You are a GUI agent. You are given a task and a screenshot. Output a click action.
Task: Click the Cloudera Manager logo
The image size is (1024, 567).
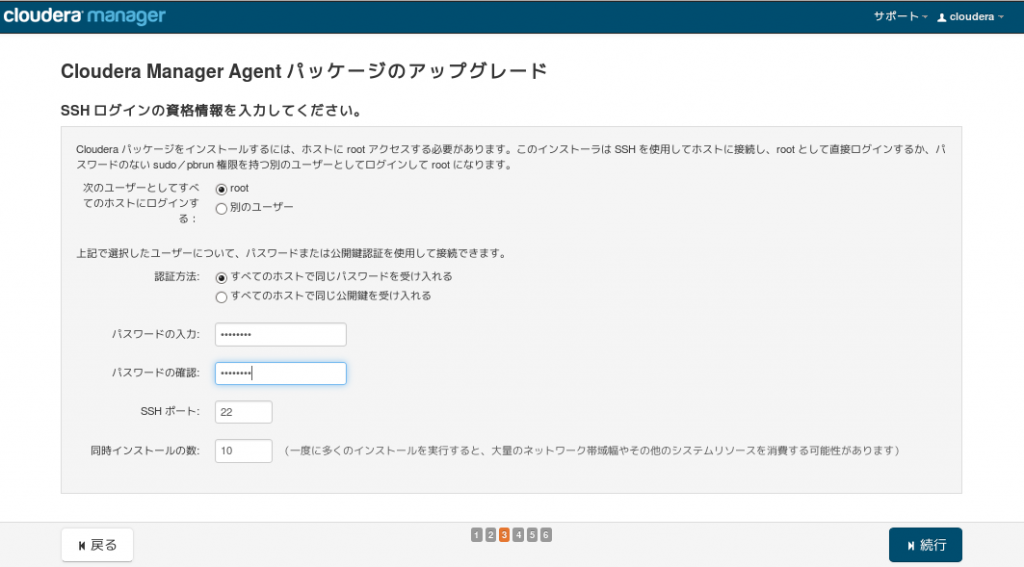pos(84,16)
